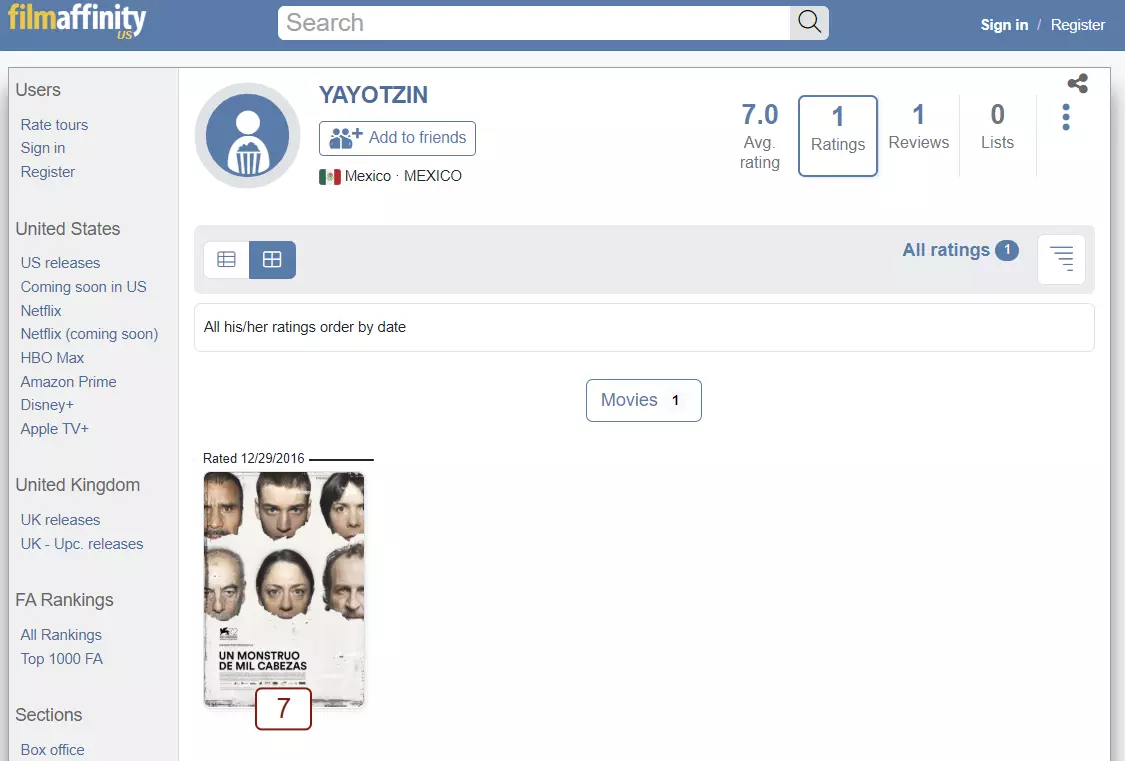Open the Reviews tab
1125x761 pixels.
pos(918,127)
